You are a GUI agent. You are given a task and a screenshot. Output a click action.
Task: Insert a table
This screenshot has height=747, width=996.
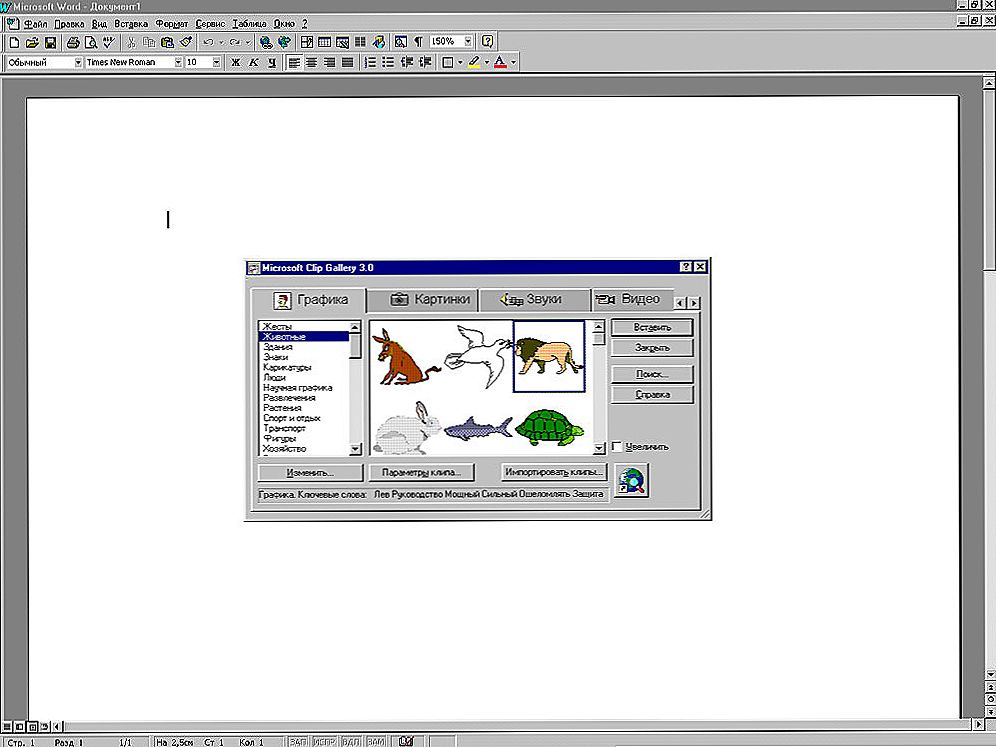pos(325,43)
